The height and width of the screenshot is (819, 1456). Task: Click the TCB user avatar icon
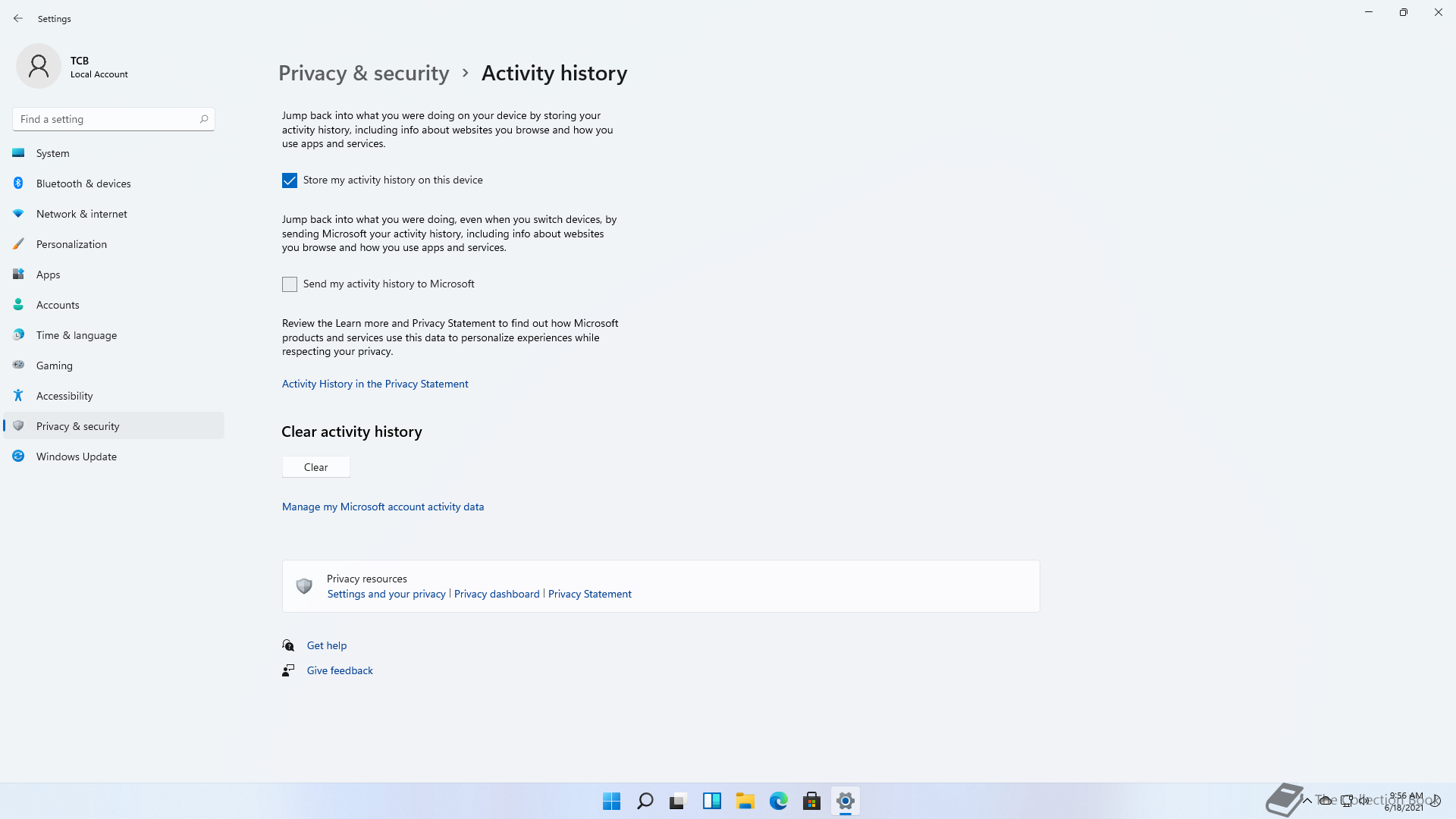[39, 67]
